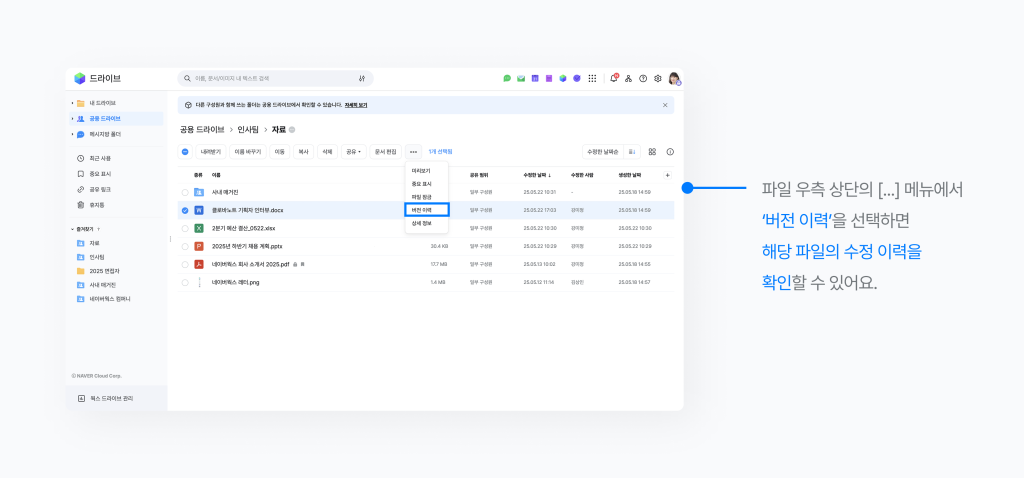Open the notifications bell icon
The width and height of the screenshot is (1024, 478).
(614, 78)
